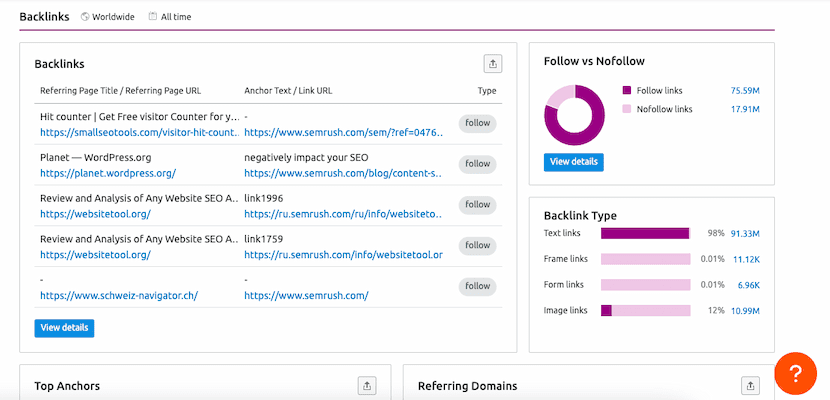Image resolution: width=830 pixels, height=400 pixels.
Task: Click the 'Hit counter | Get Free visitor' title
Action: [x=140, y=117]
